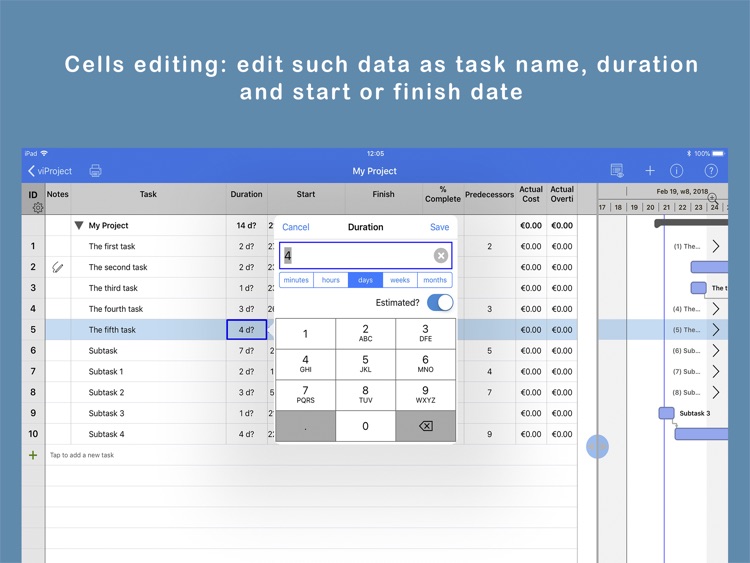Jump to bar for (6) Sub... task
The height and width of the screenshot is (563, 750).
(716, 351)
